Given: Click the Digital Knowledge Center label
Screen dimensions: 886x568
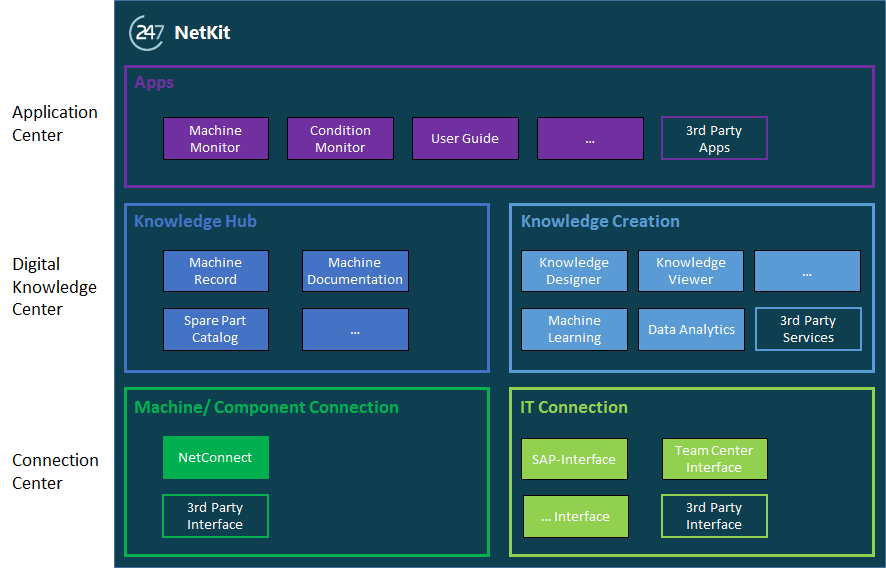Looking at the screenshot, I should [x=54, y=287].
